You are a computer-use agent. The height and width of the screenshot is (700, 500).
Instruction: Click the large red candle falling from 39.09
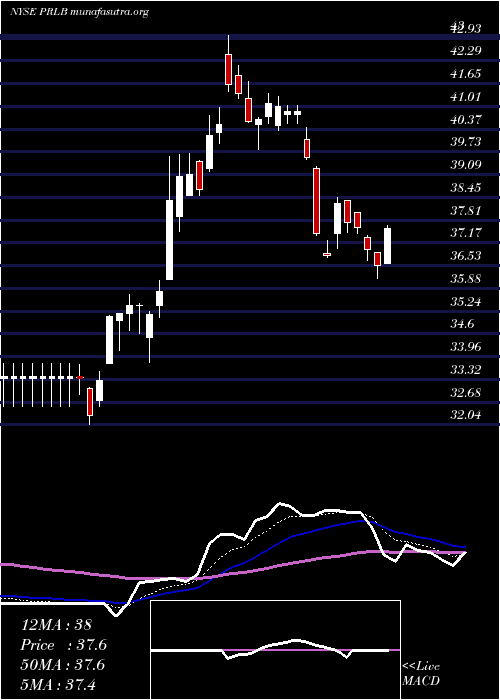click(x=317, y=200)
